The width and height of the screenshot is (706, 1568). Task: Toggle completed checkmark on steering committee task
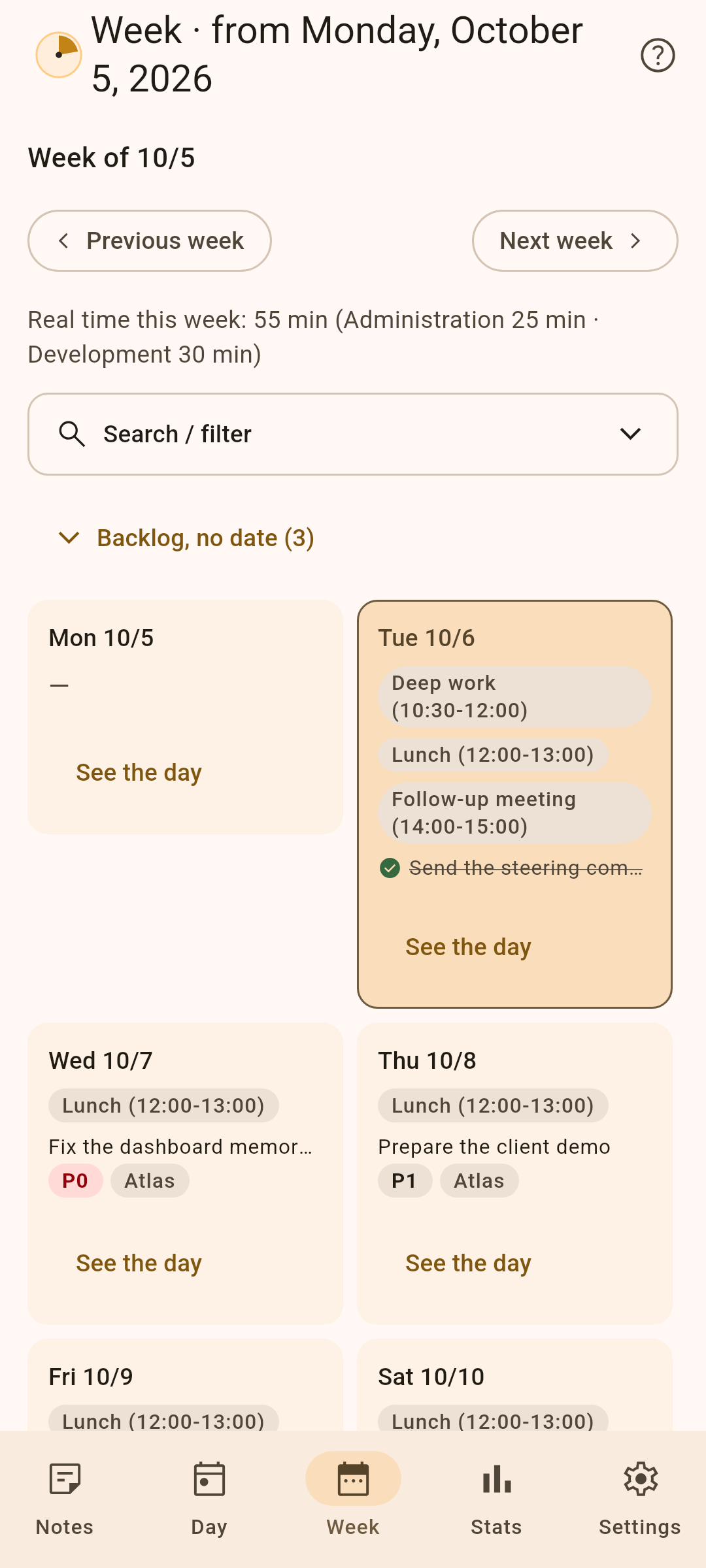390,868
